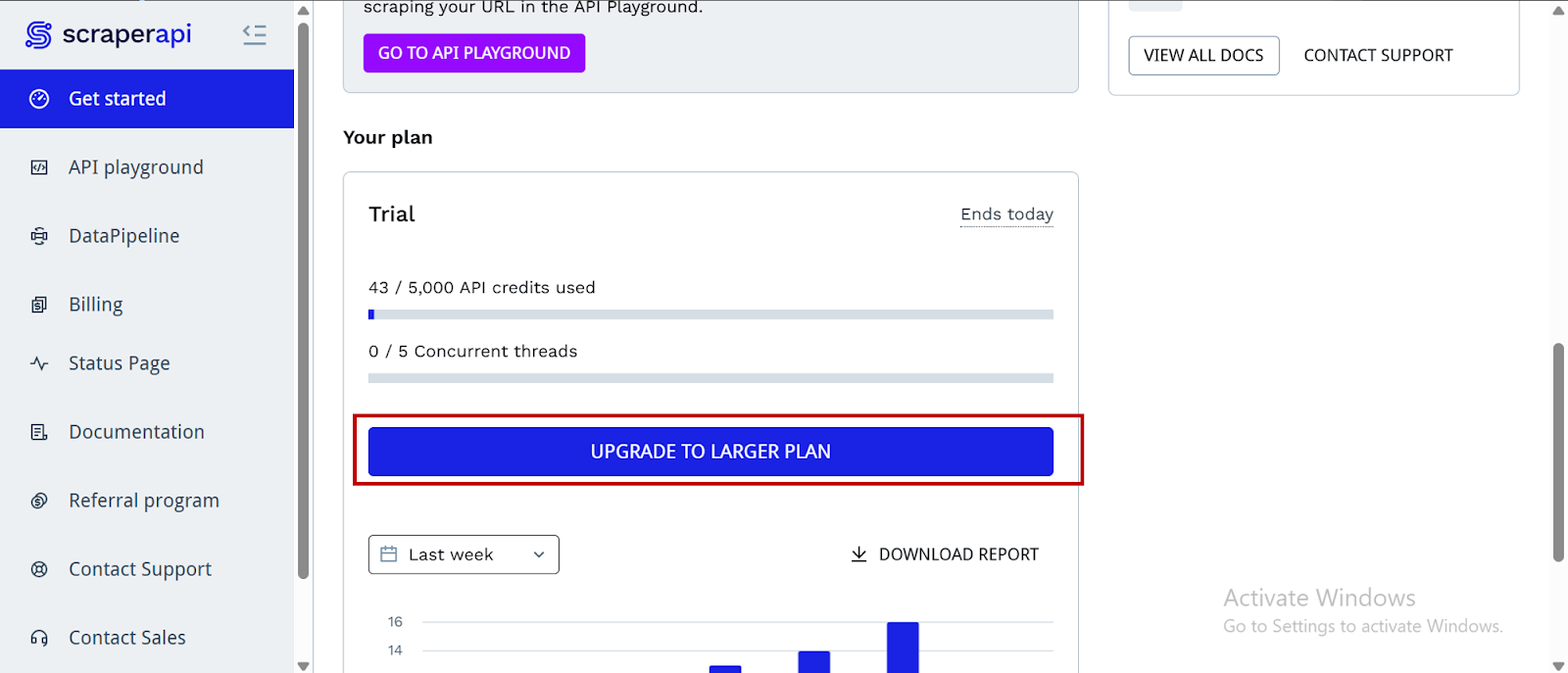Image resolution: width=1568 pixels, height=673 pixels.
Task: Click the main page scrollbar thumb
Action: click(1558, 452)
